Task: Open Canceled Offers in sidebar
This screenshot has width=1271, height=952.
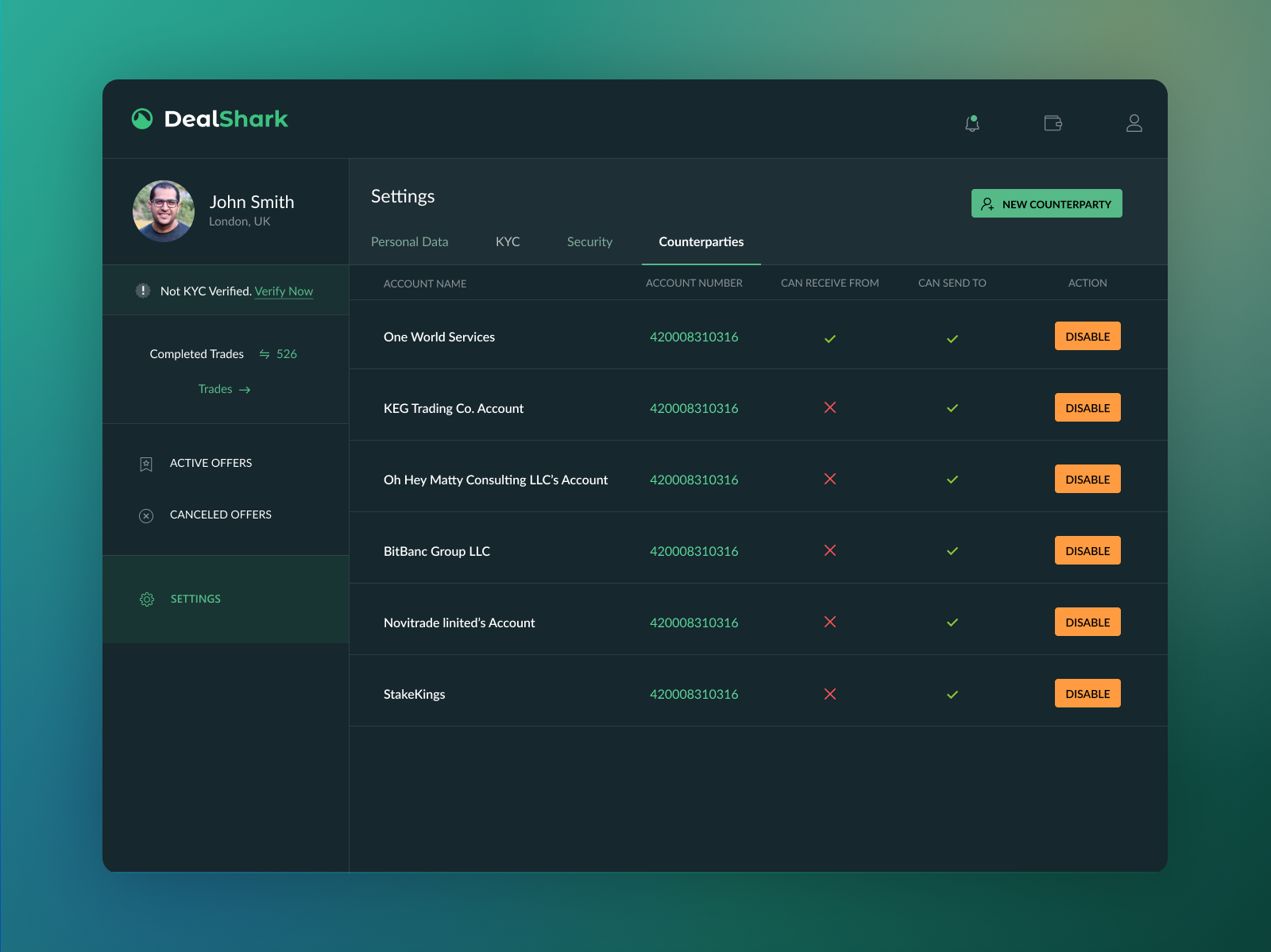Action: (x=221, y=515)
